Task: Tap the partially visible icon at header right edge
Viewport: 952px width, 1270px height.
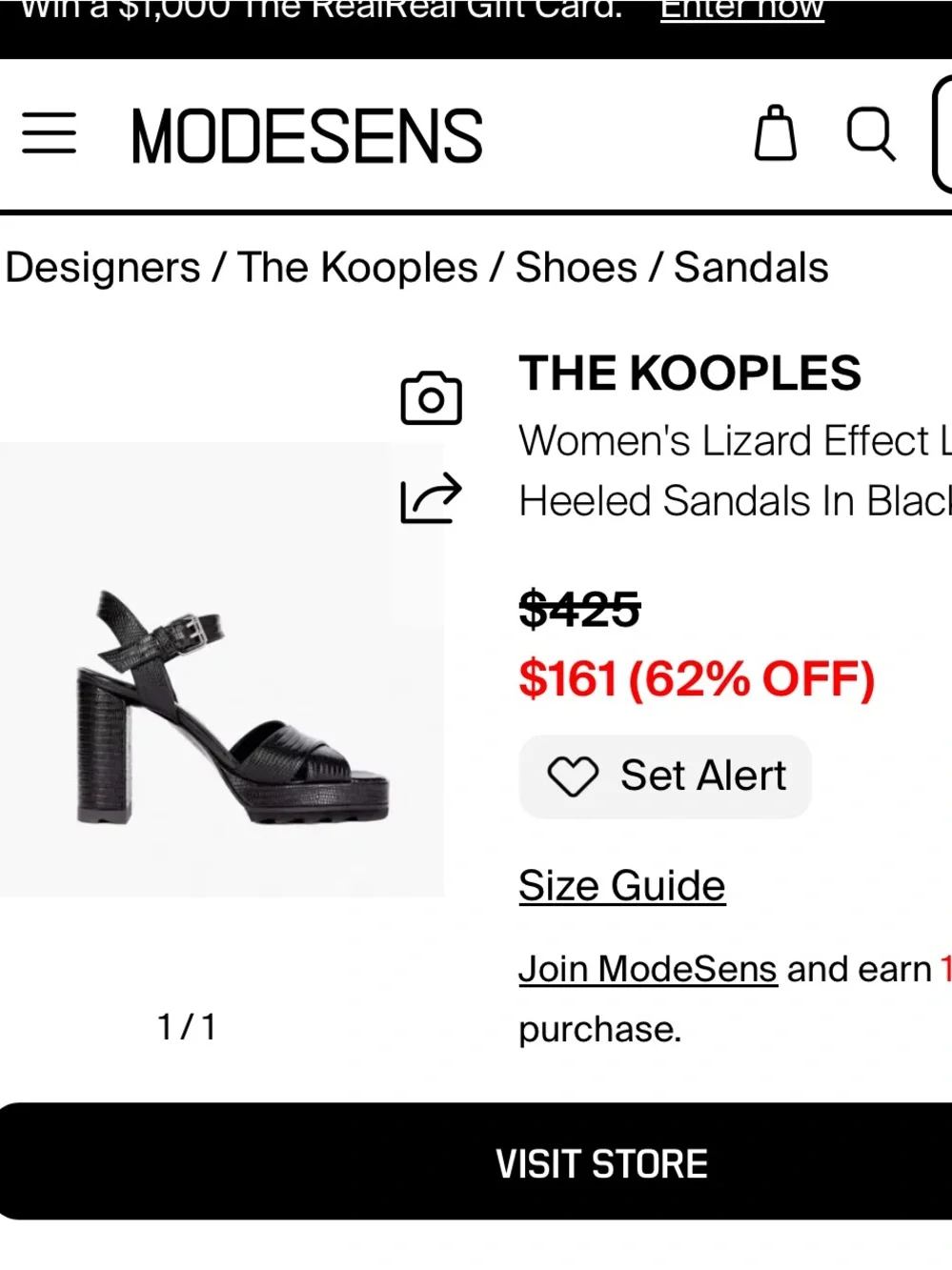Action: pos(942,134)
